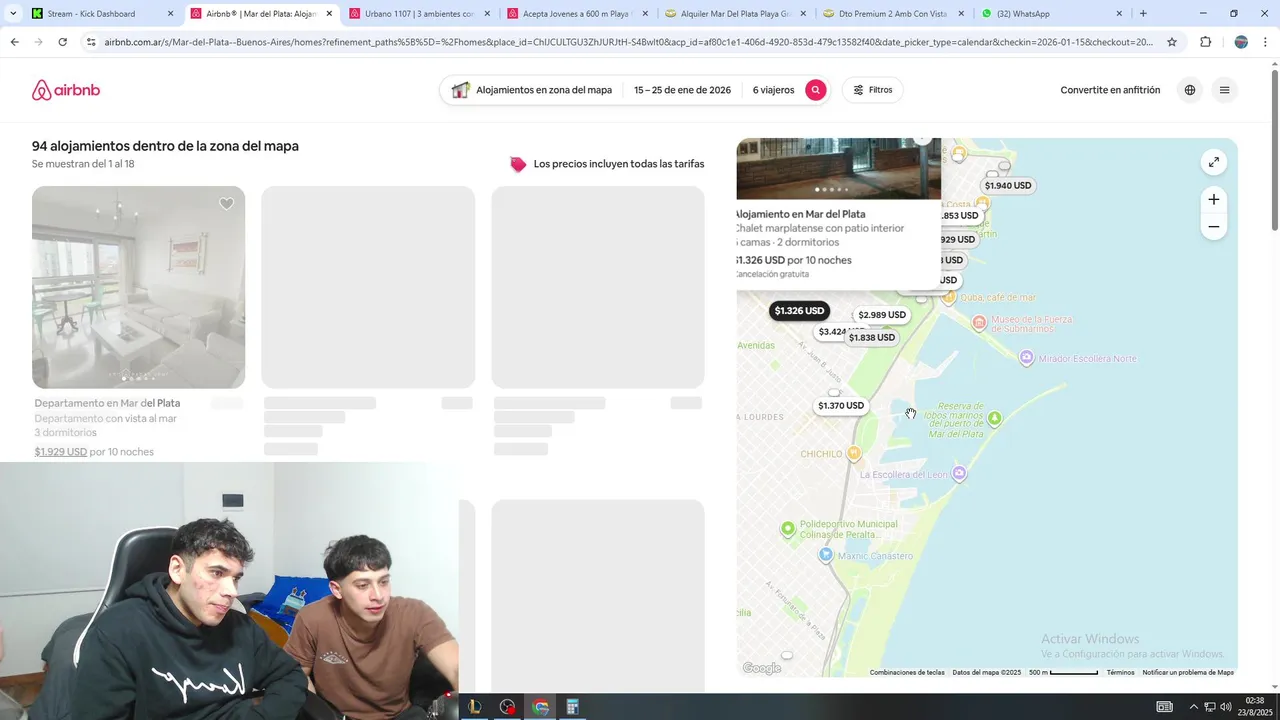Open the Chrome profile avatar
The height and width of the screenshot is (720, 1280).
coord(1241,42)
